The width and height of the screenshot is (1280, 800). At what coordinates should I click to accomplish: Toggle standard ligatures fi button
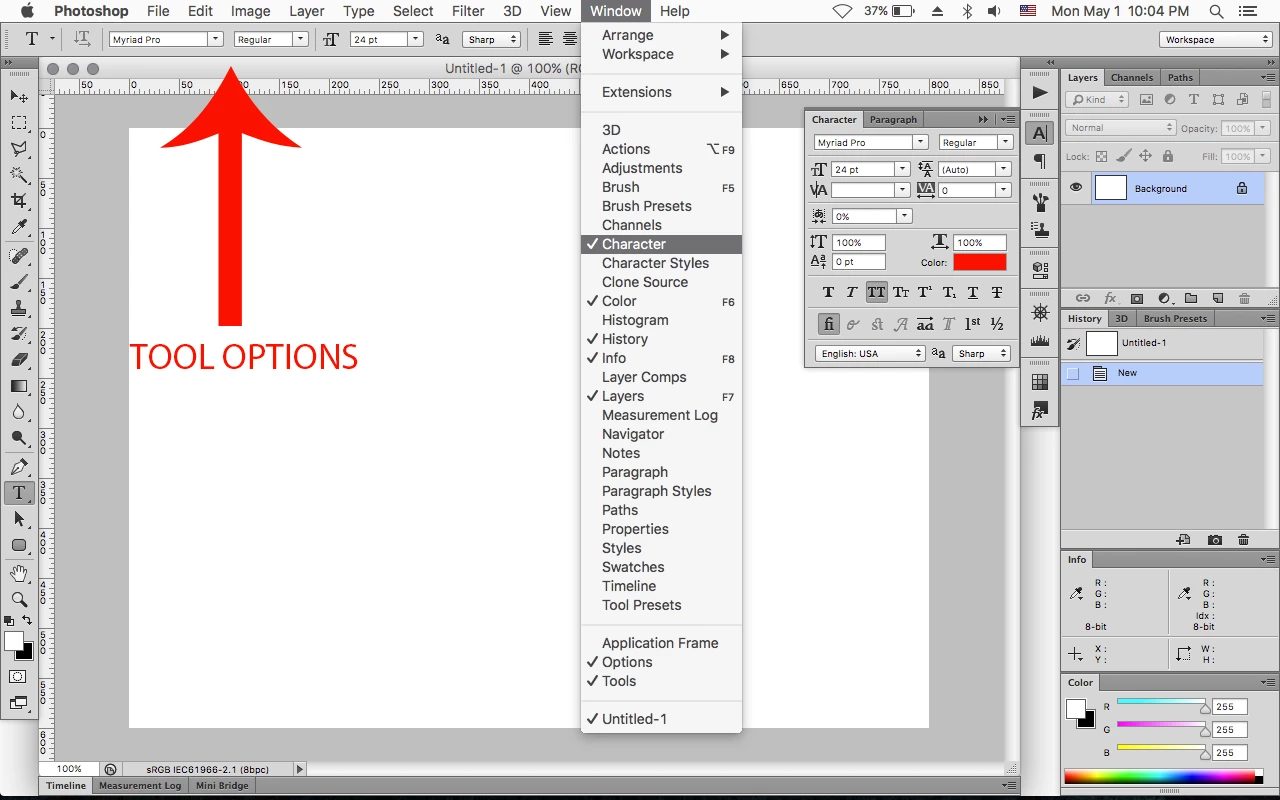(x=828, y=324)
